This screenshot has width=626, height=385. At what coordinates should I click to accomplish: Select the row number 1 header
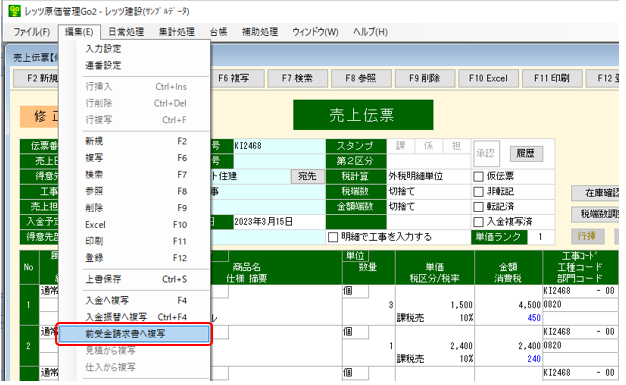coord(29,305)
